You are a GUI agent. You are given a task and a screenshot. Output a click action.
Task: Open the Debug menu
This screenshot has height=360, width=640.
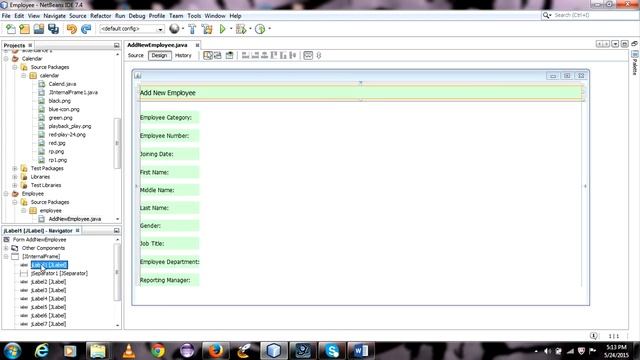[x=137, y=16]
